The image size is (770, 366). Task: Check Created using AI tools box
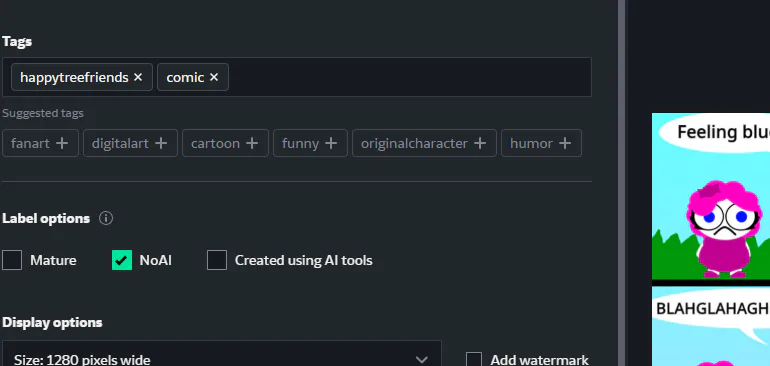click(x=217, y=260)
